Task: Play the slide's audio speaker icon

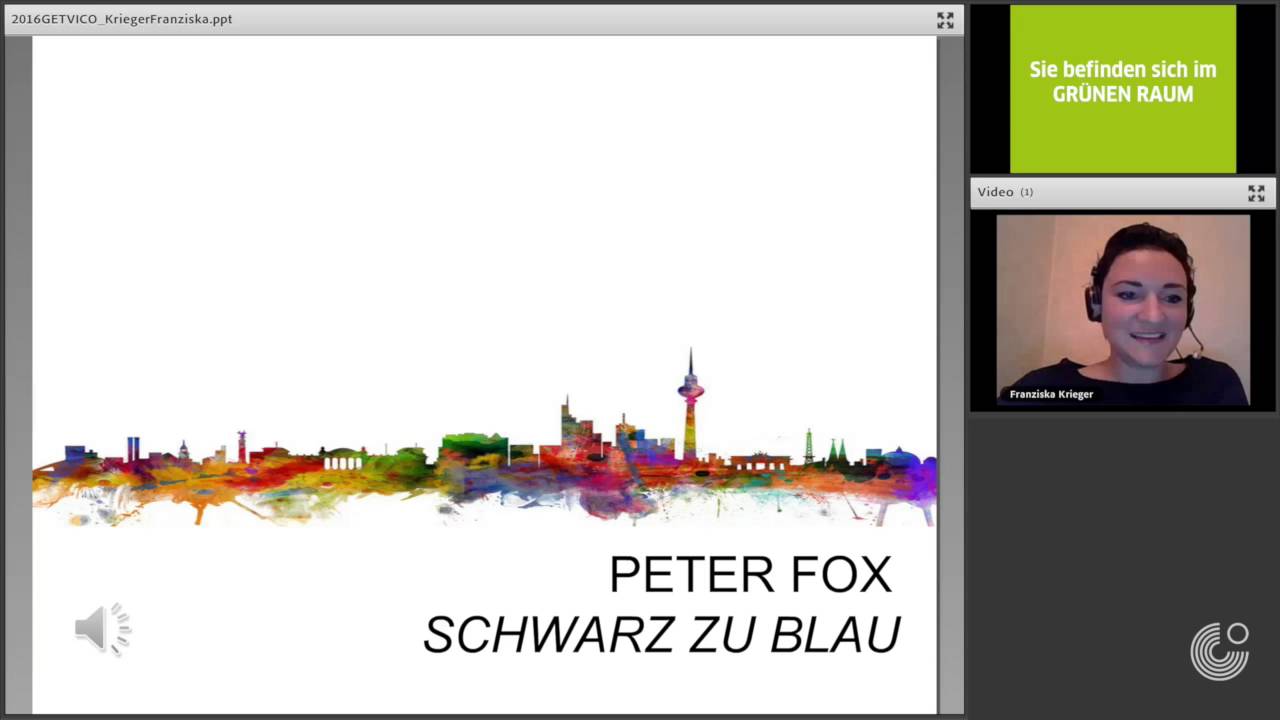Action: [x=103, y=629]
